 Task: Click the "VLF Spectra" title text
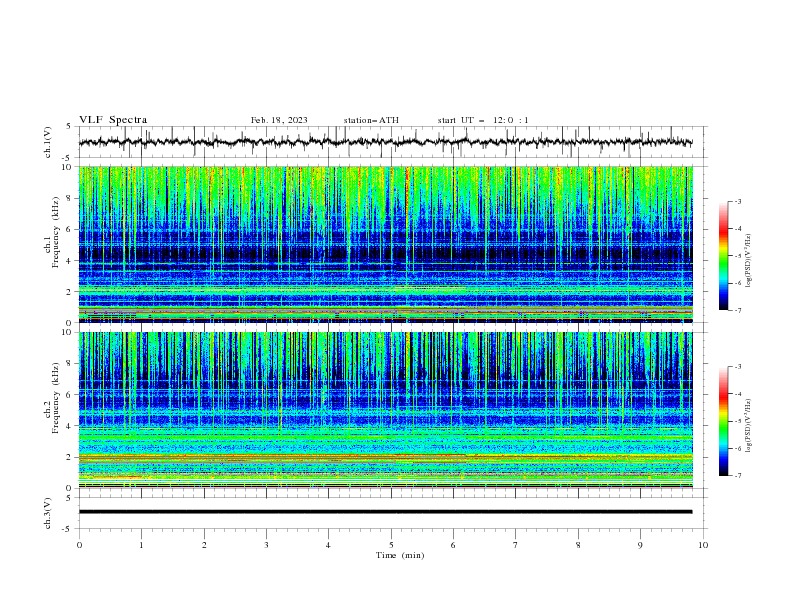[113, 120]
